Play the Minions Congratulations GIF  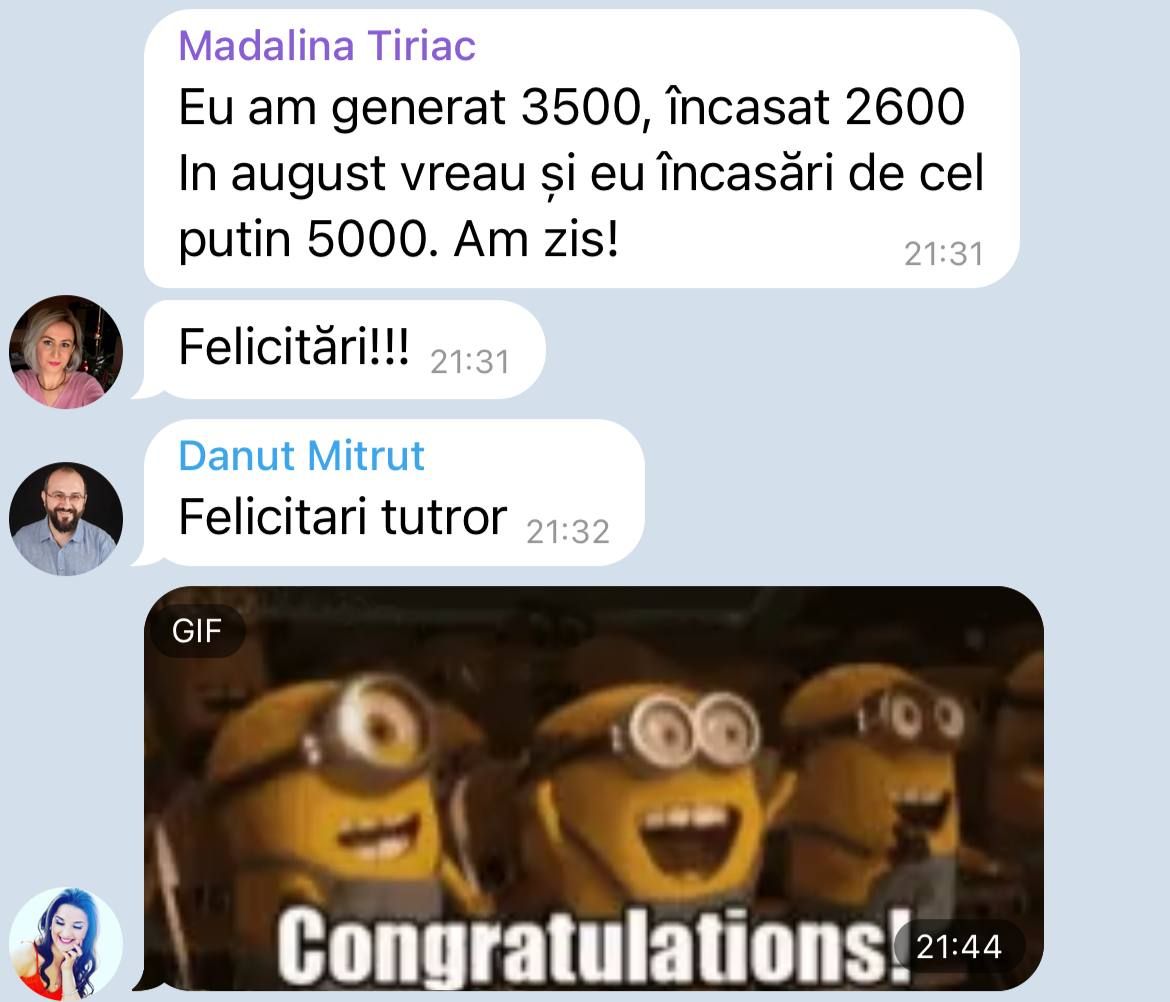594,789
